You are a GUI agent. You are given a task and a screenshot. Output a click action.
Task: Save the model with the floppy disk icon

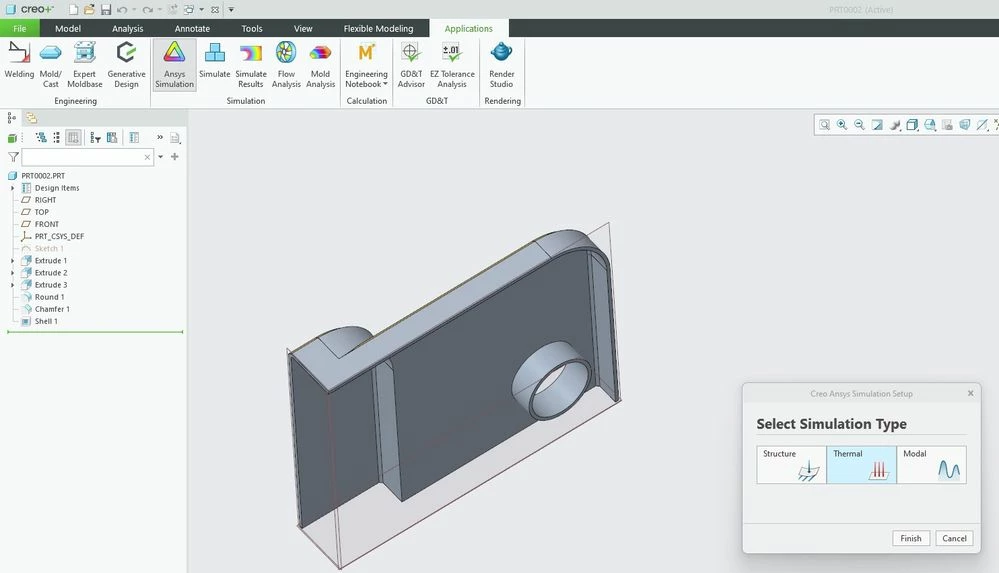point(106,10)
